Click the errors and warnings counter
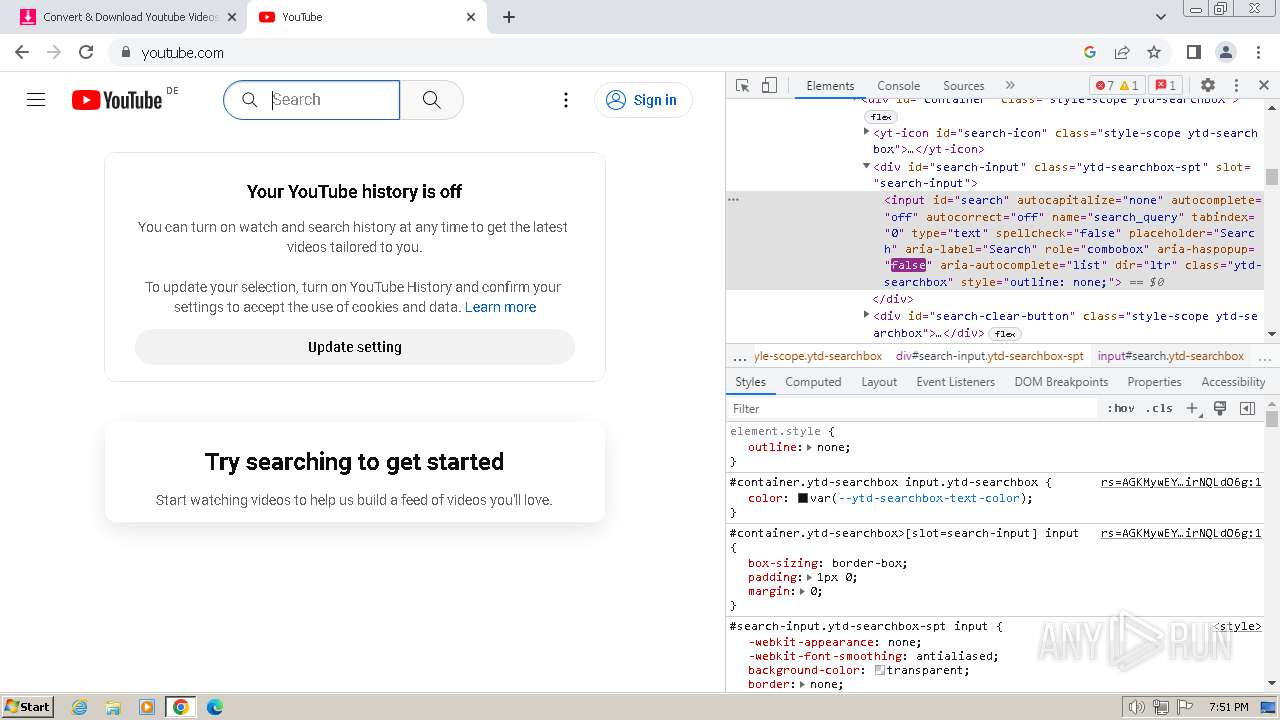This screenshot has width=1280, height=720. point(1116,85)
